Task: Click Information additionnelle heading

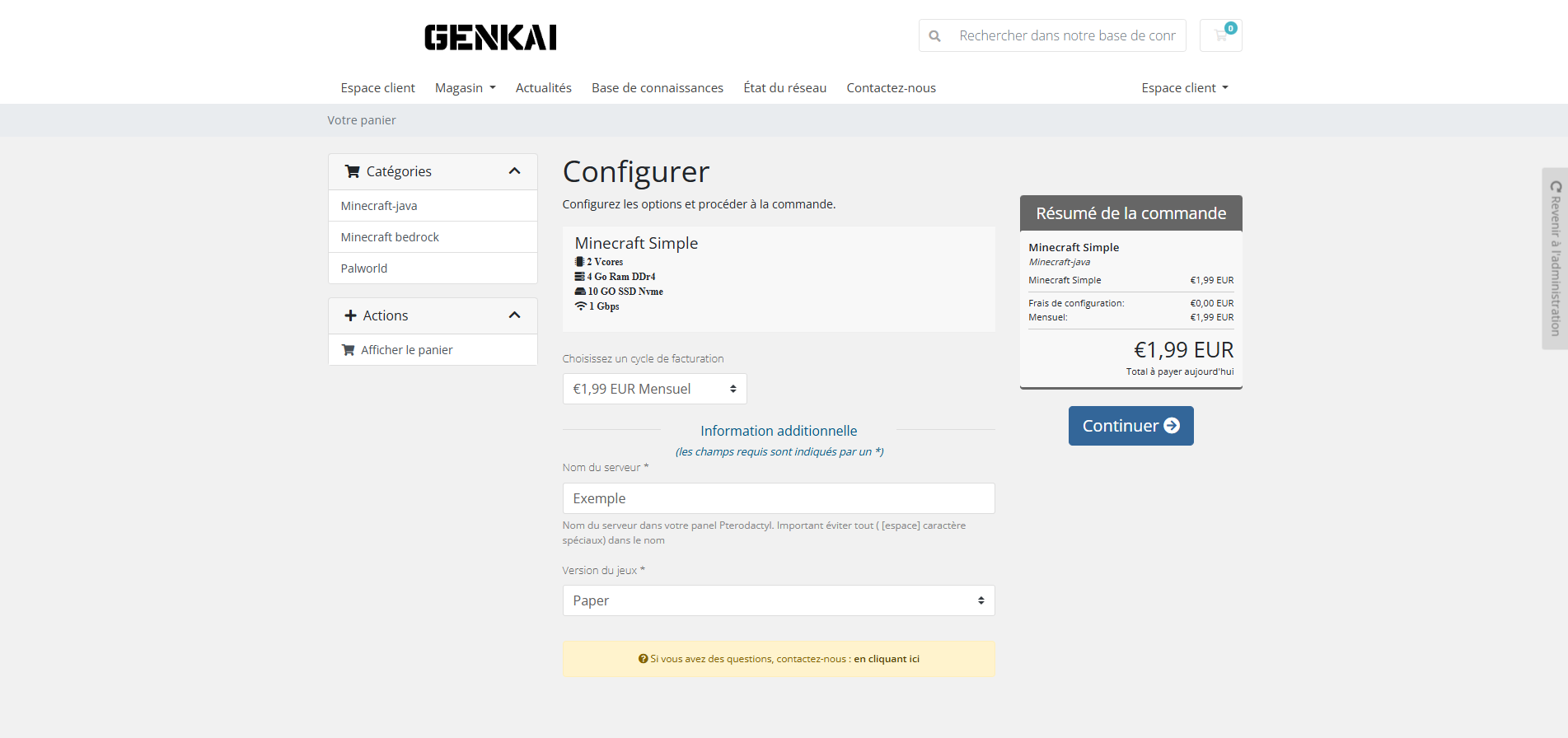Action: pyautogui.click(x=779, y=431)
